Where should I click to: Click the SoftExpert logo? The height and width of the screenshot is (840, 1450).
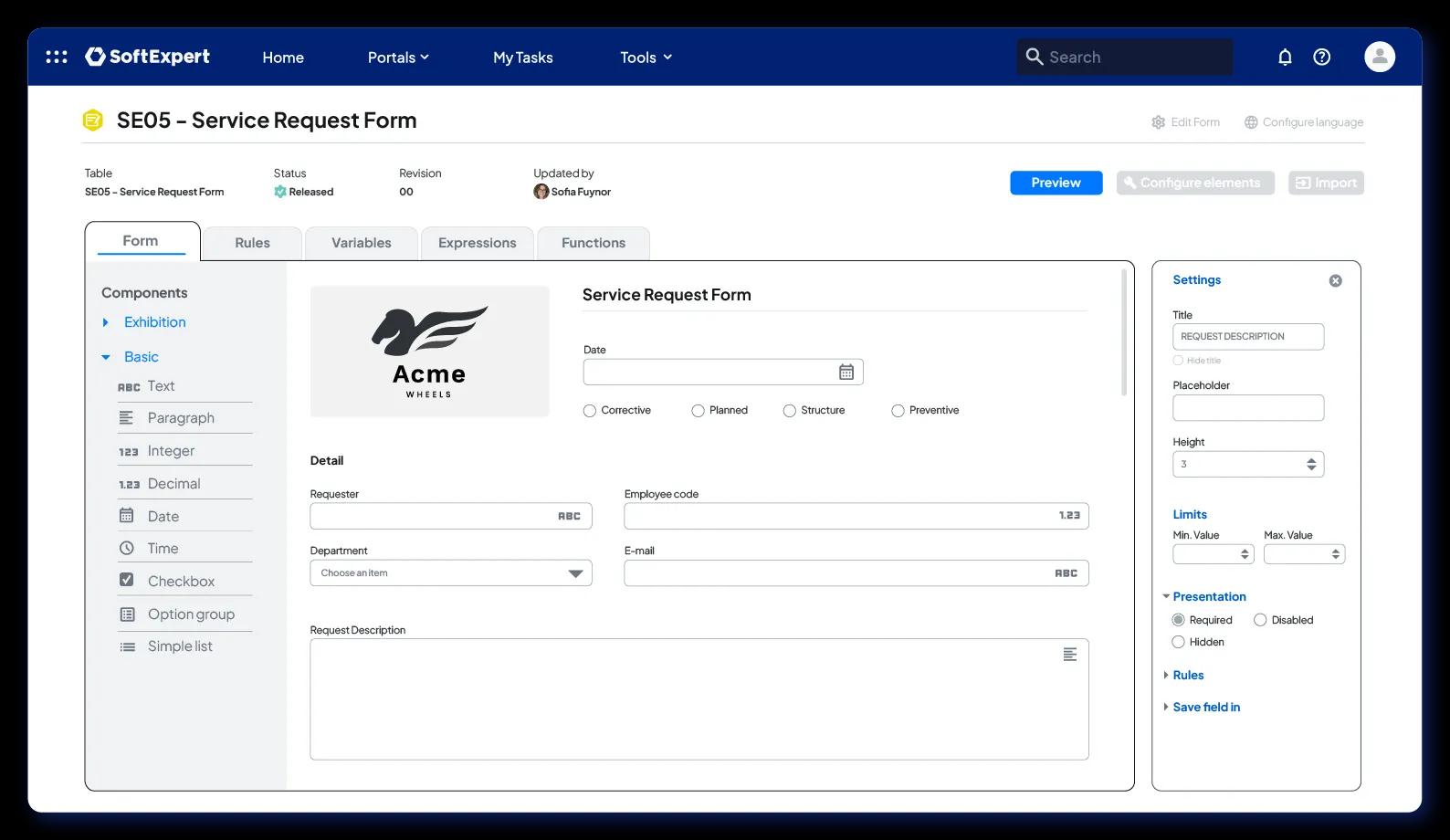[x=148, y=57]
